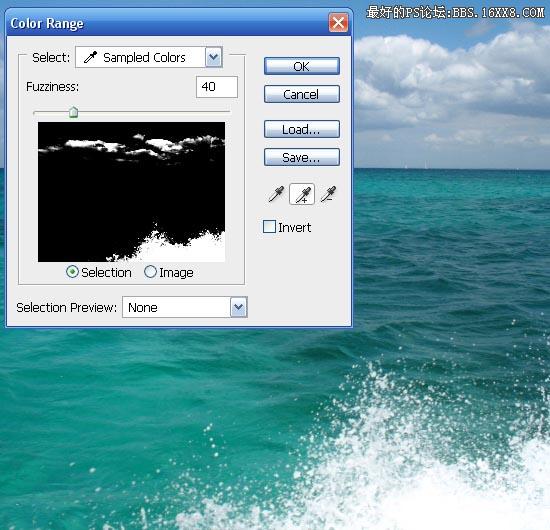Choose the Image radio button
The image size is (550, 530).
tap(150, 272)
